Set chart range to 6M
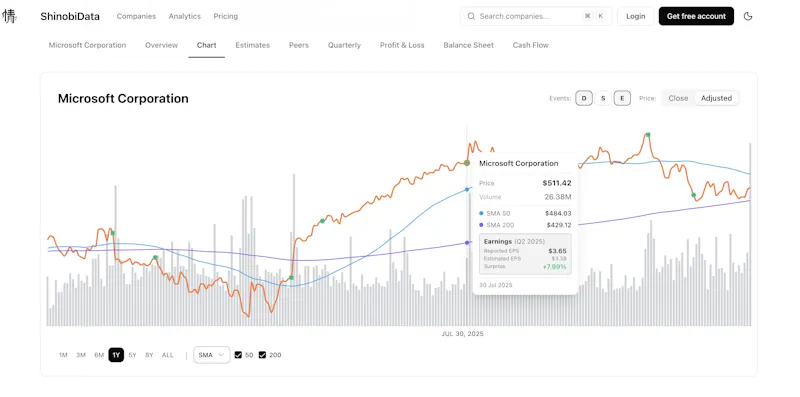Viewport: 800px width, 397px height. coord(99,355)
